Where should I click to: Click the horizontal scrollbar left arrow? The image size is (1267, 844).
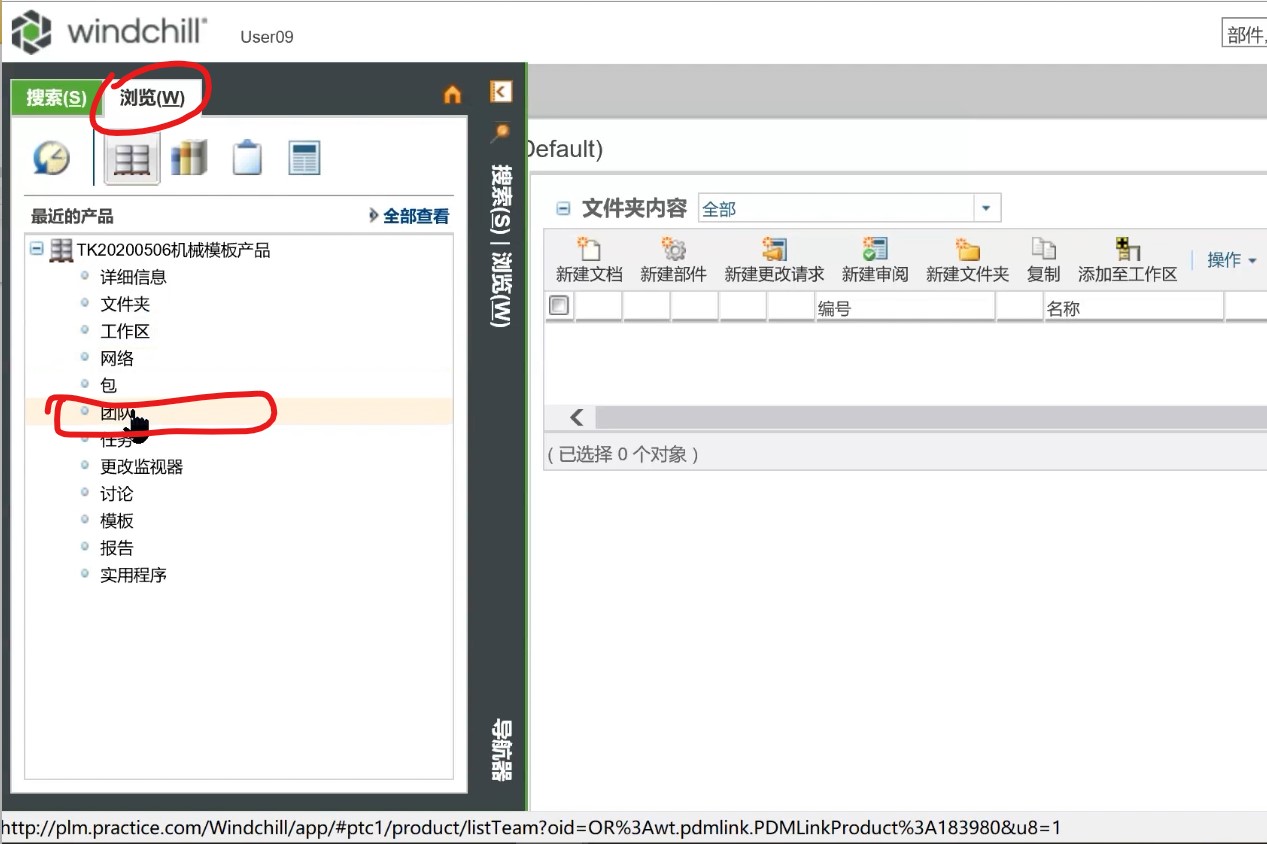point(576,418)
